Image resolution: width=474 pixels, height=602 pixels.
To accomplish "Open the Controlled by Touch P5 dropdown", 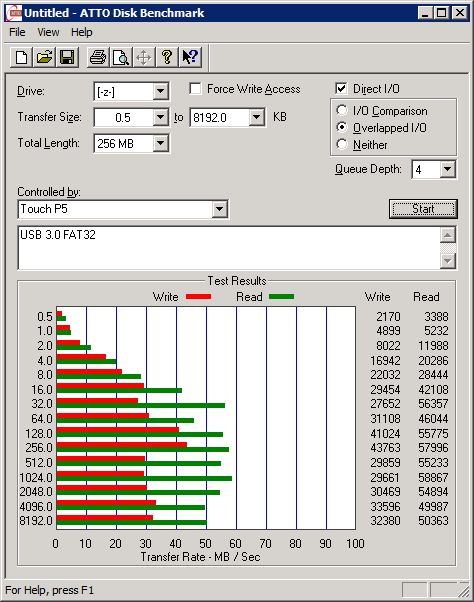I will point(219,209).
